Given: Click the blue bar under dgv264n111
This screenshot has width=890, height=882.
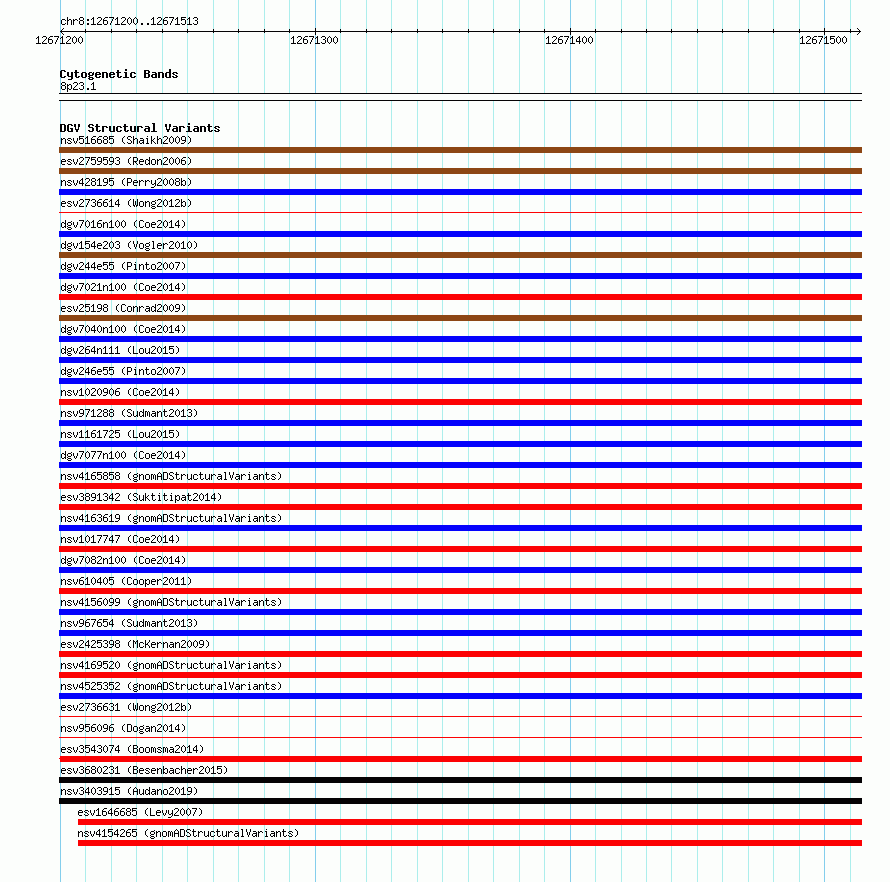Looking at the screenshot, I should pyautogui.click(x=460, y=360).
